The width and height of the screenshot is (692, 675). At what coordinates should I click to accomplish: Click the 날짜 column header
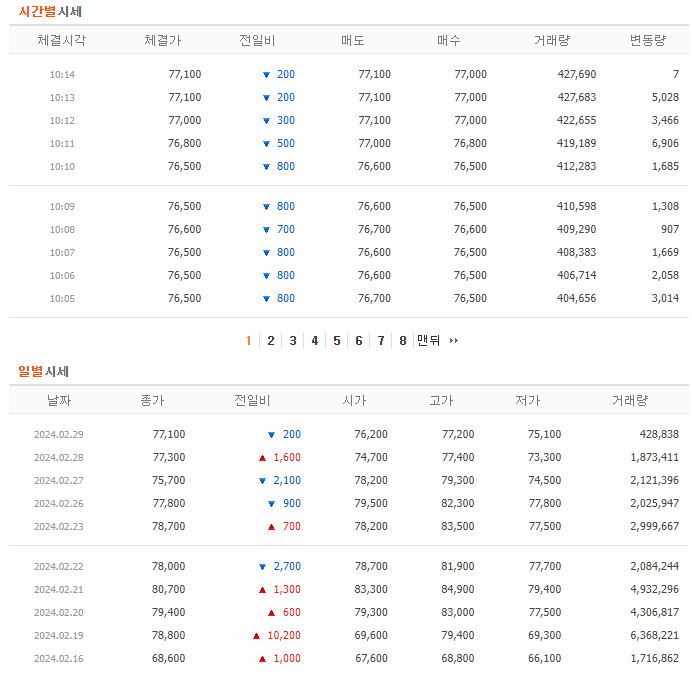pyautogui.click(x=59, y=400)
